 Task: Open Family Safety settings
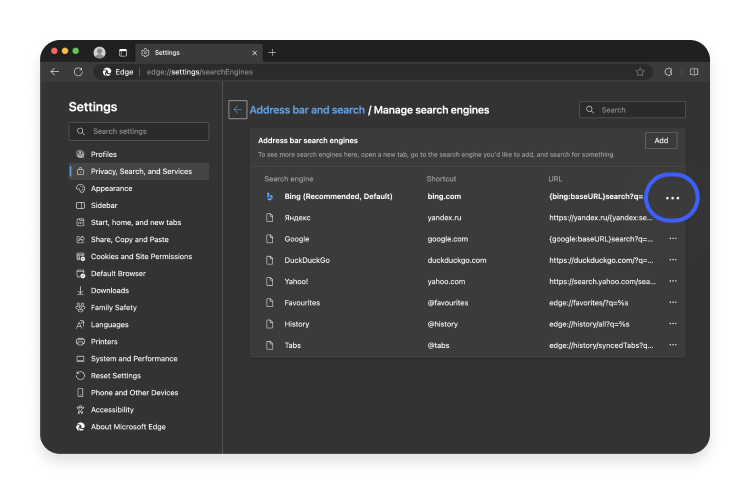point(139,307)
